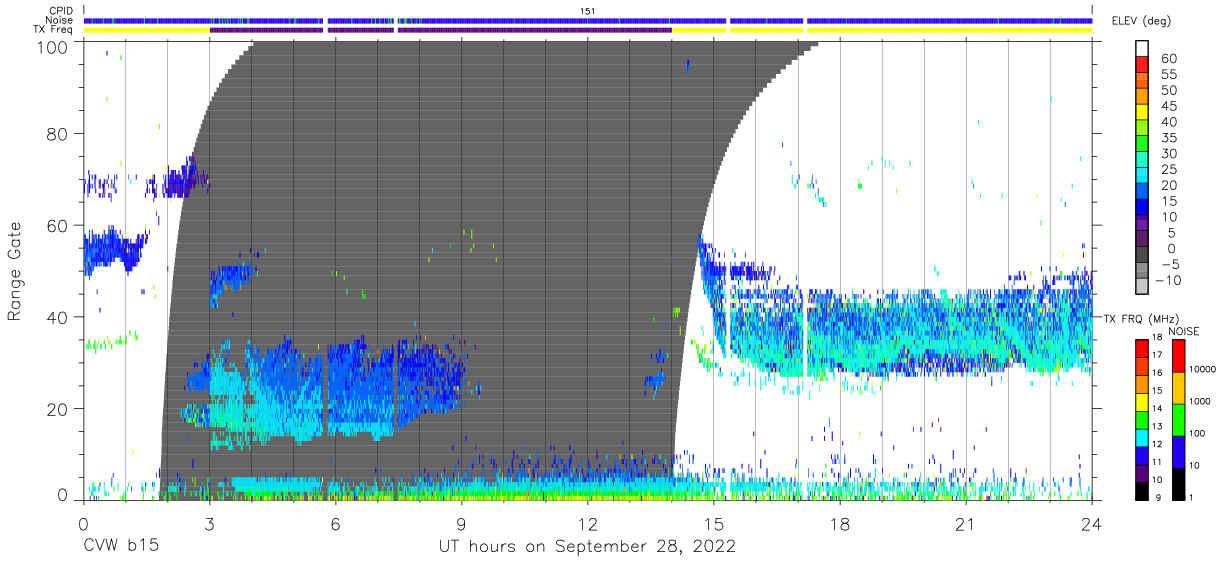Click UT hour axis tick 6
The width and height of the screenshot is (1228, 567).
pos(335,523)
